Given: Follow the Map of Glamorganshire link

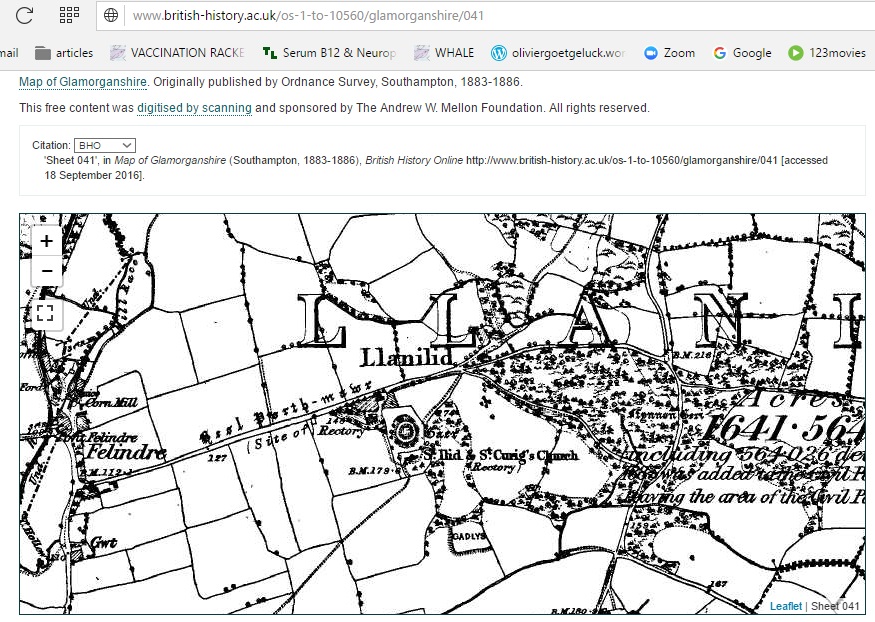Looking at the screenshot, I should (83, 82).
